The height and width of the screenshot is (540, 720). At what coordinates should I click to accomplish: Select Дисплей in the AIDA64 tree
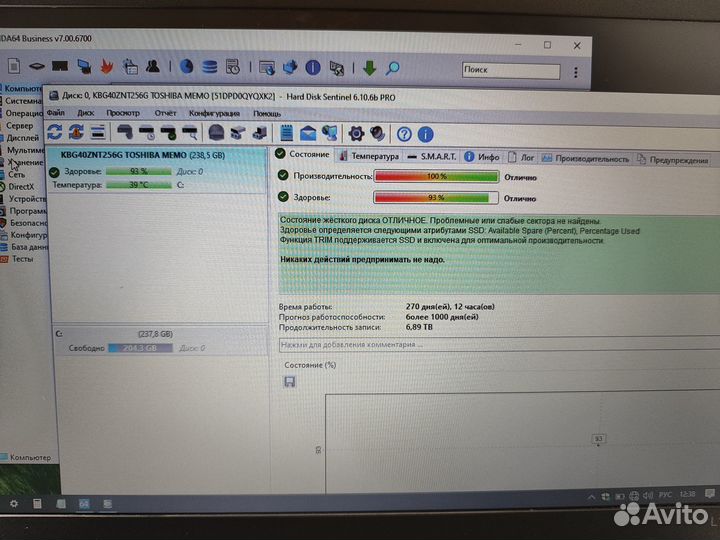coord(22,138)
